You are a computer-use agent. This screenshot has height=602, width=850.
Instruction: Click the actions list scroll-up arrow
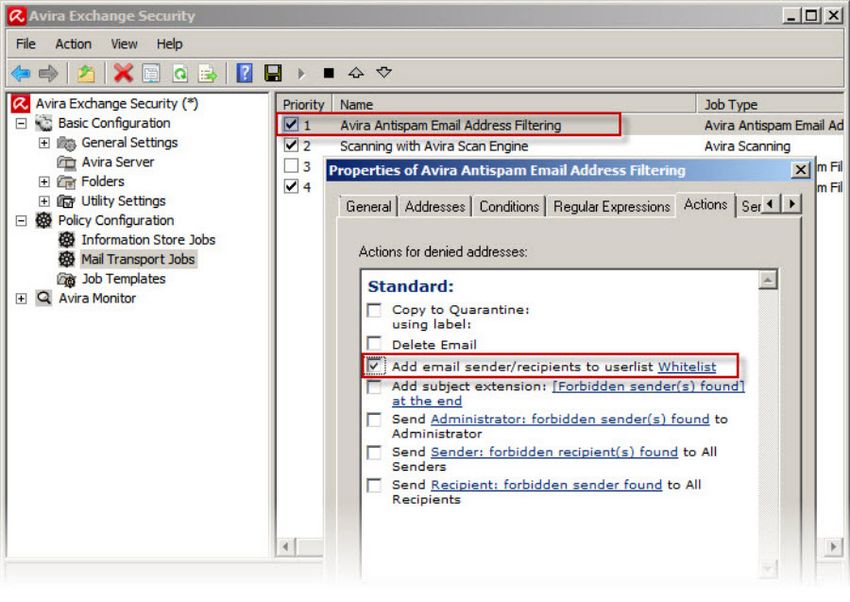click(768, 280)
